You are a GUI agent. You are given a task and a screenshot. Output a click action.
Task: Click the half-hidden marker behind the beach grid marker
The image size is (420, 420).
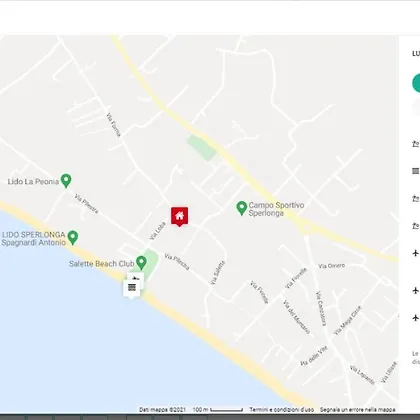pyautogui.click(x=137, y=276)
